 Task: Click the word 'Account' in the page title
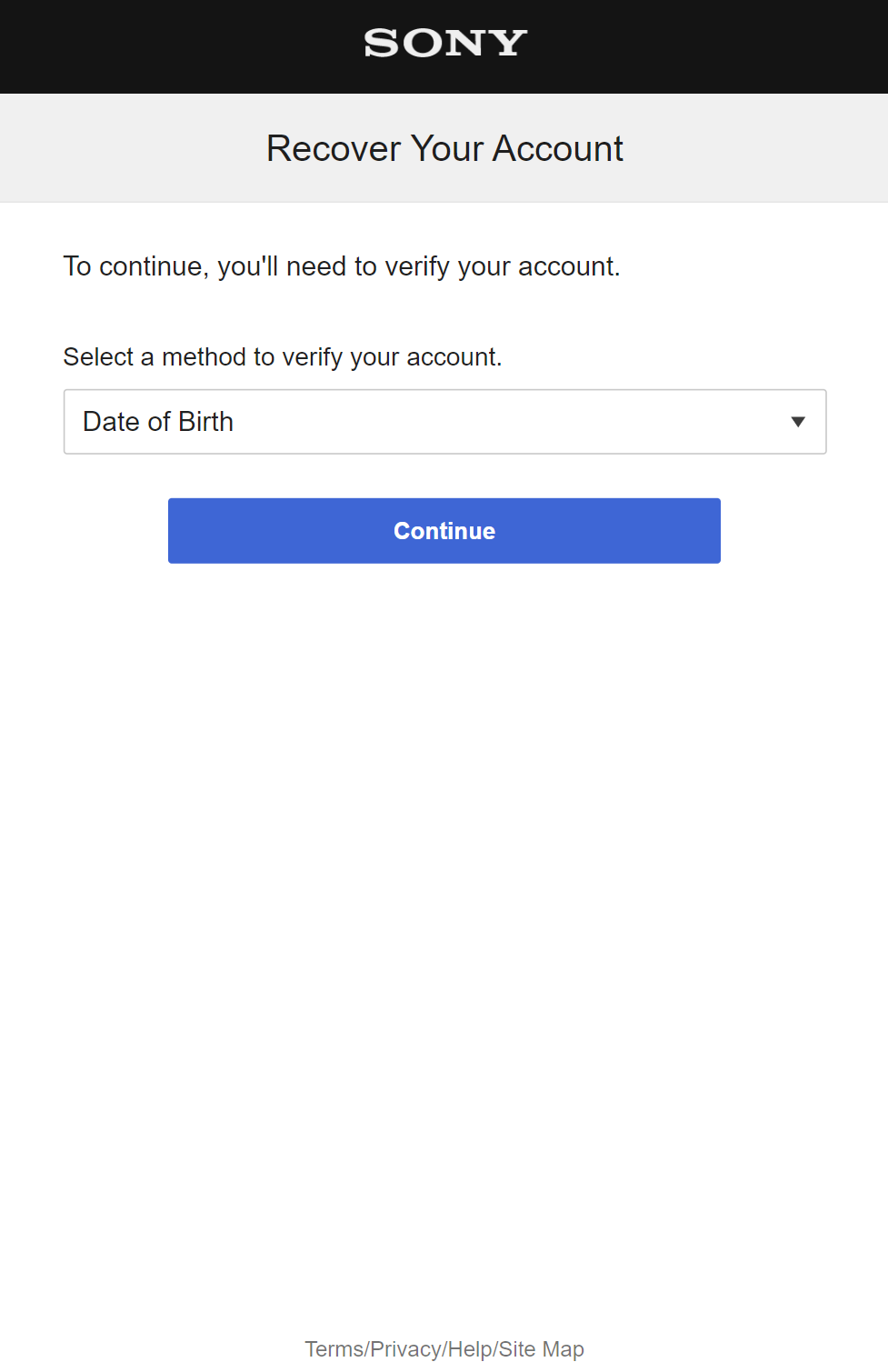[x=557, y=148]
